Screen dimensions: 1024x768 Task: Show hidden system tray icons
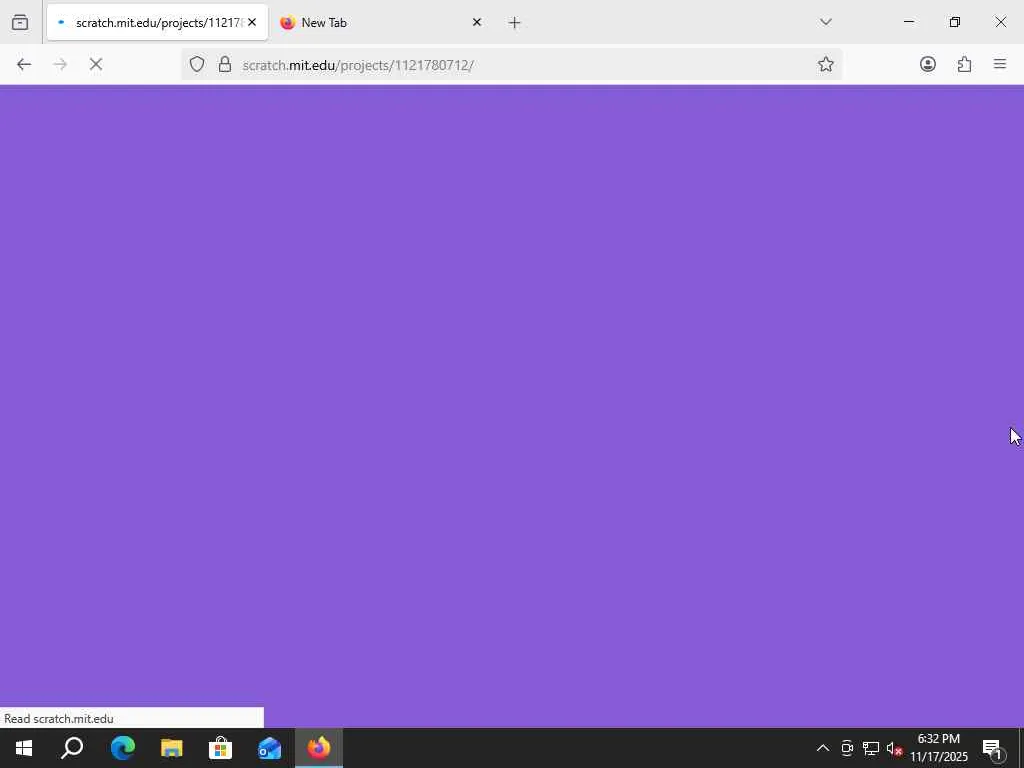(823, 748)
